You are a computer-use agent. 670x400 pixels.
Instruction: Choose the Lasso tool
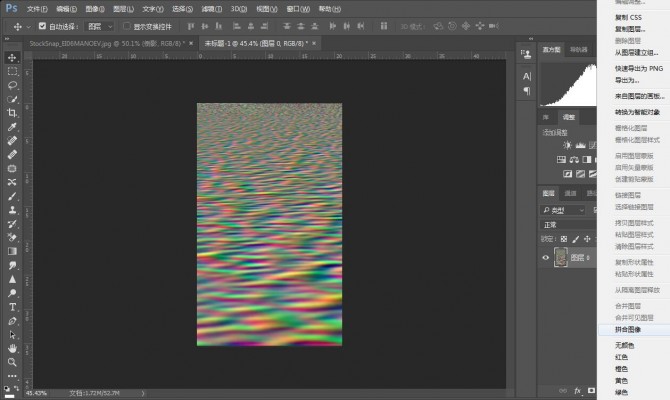point(12,86)
